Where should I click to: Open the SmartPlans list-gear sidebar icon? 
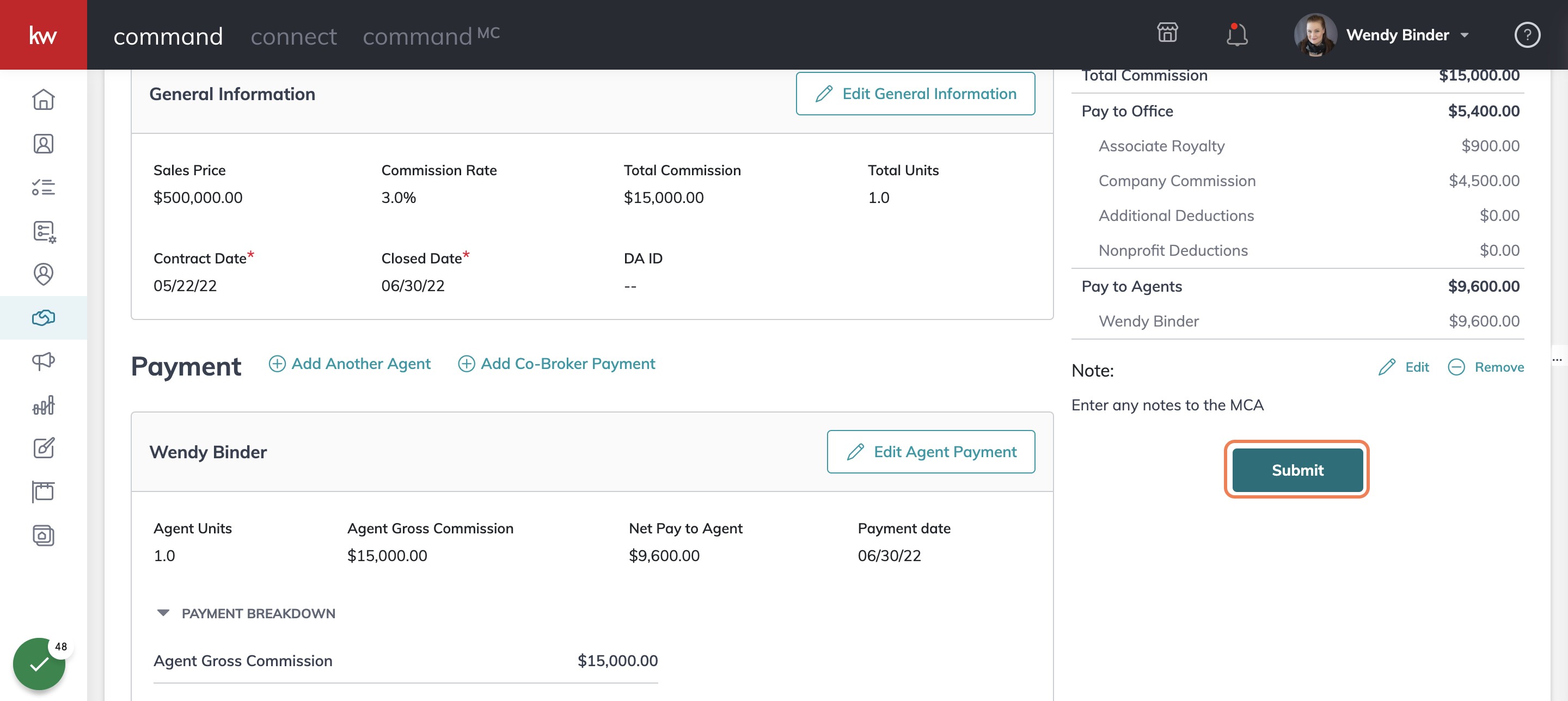(43, 231)
